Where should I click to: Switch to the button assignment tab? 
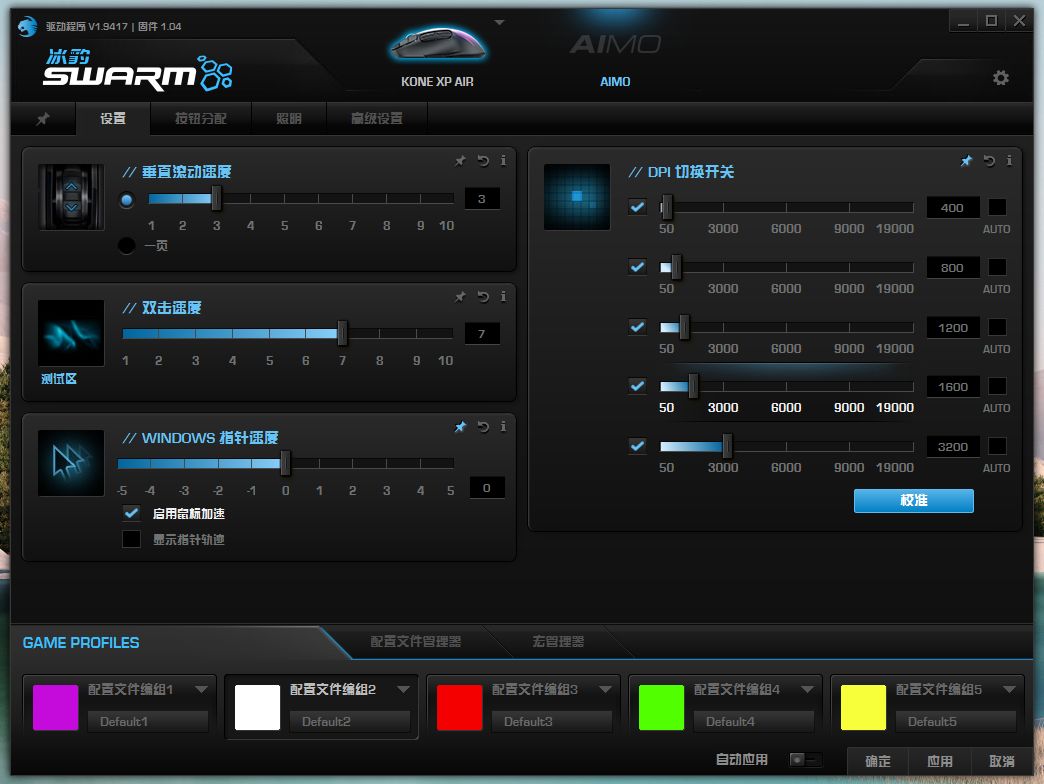point(200,118)
